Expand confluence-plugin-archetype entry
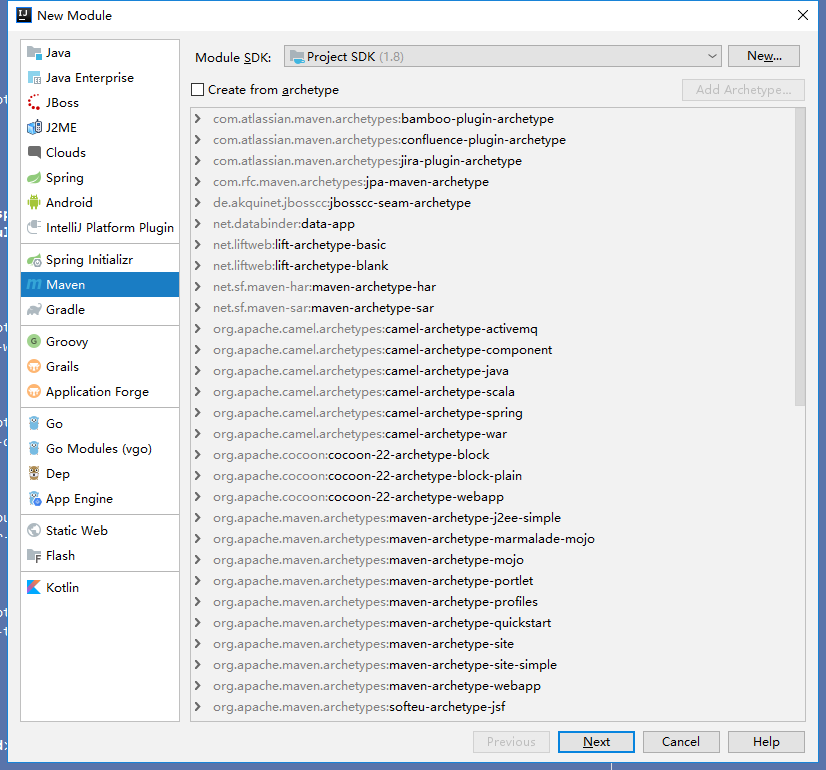The width and height of the screenshot is (826, 770). click(198, 140)
